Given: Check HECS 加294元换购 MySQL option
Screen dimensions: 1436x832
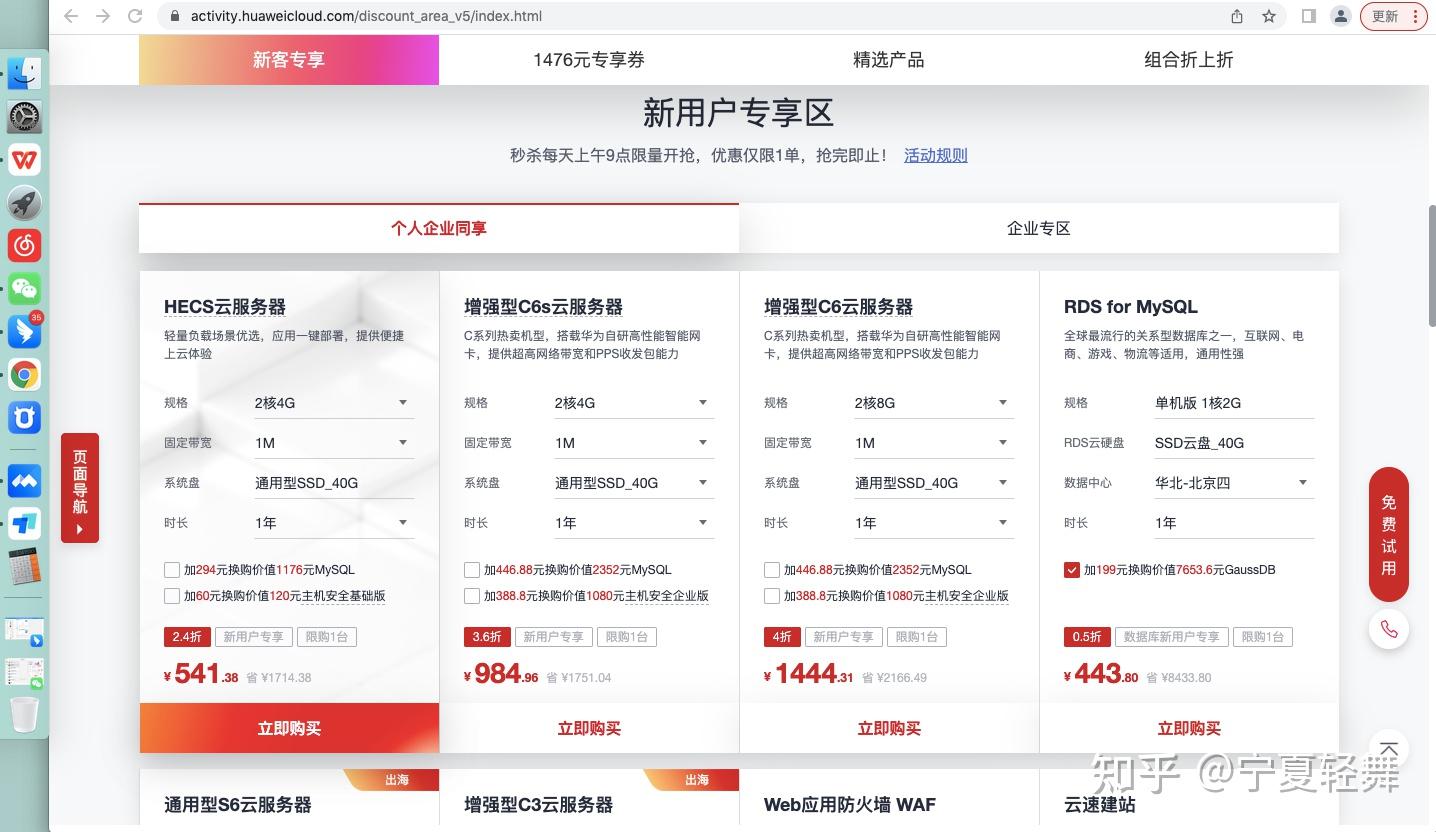Looking at the screenshot, I should [x=172, y=570].
